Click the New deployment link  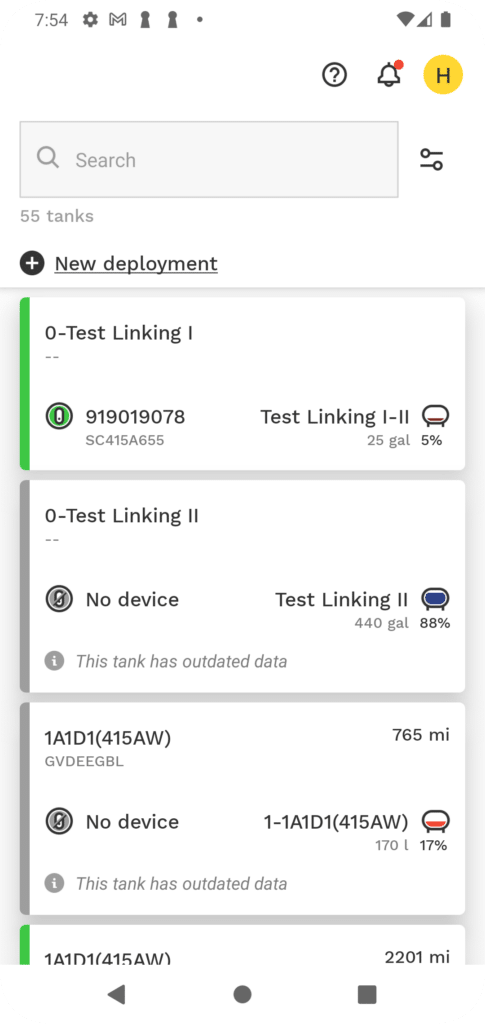[x=136, y=264]
